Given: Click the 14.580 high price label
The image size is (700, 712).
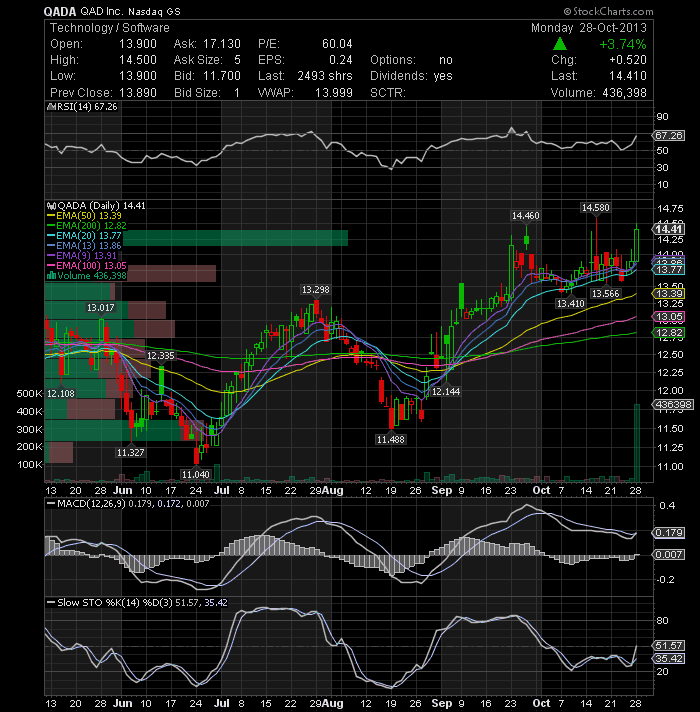Looking at the screenshot, I should pos(596,208).
